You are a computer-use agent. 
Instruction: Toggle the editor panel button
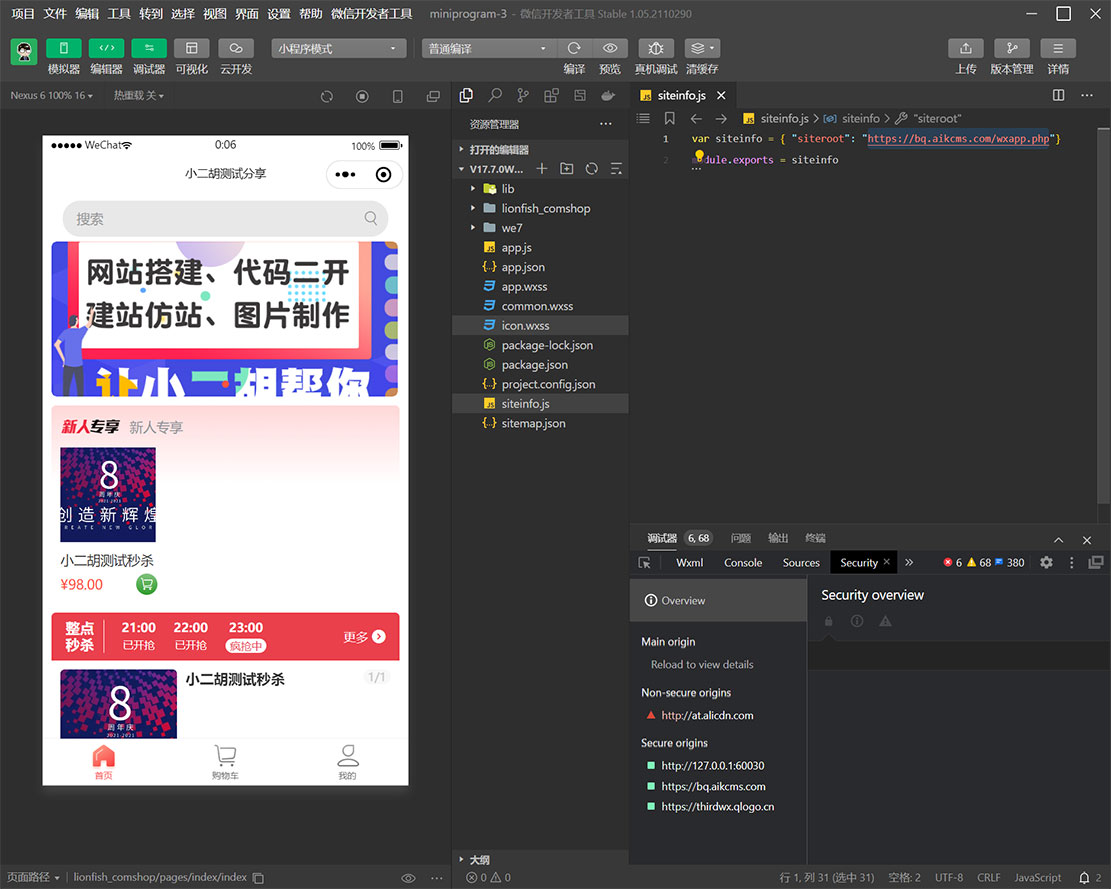point(106,48)
